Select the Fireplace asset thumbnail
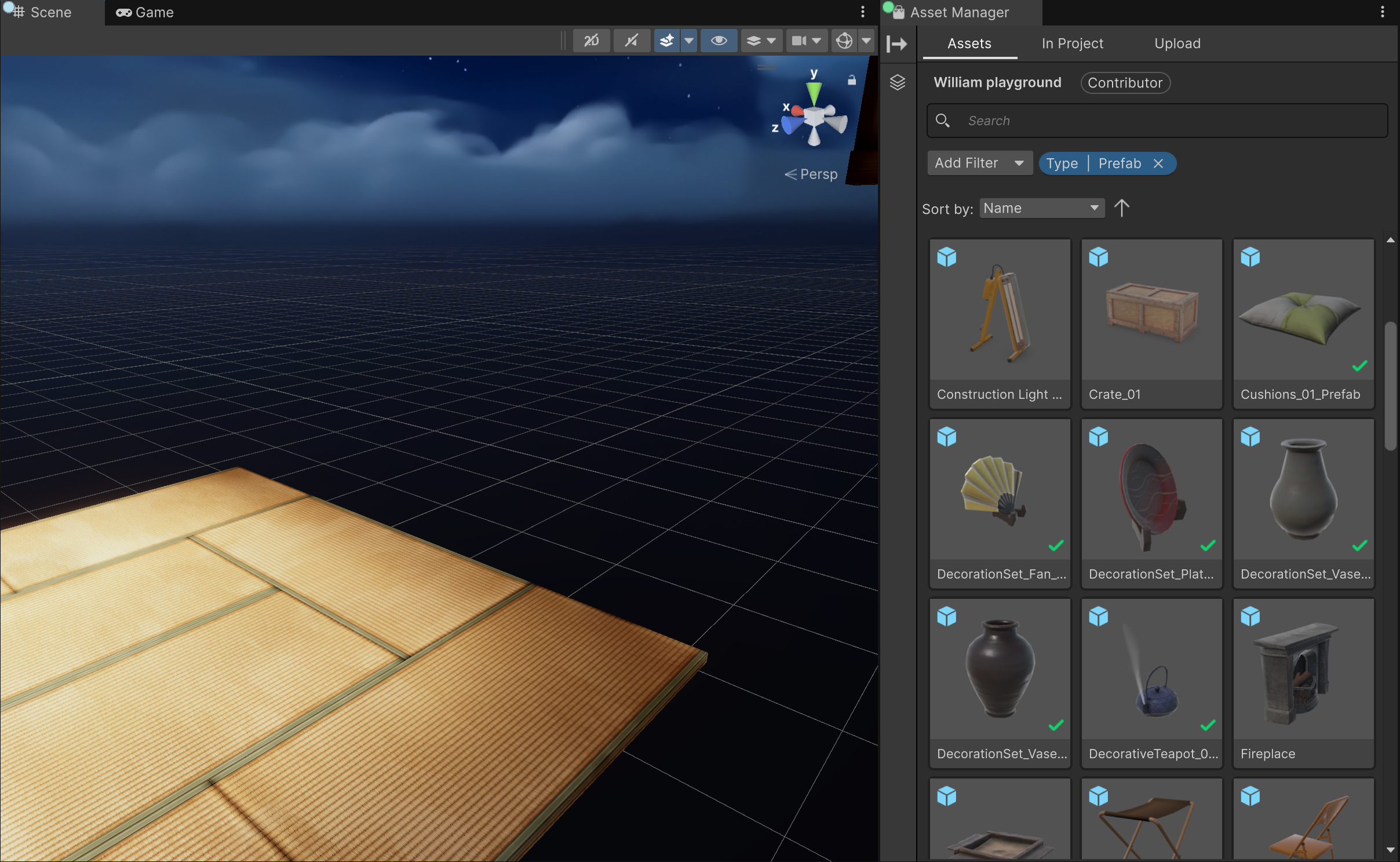Image resolution: width=1400 pixels, height=862 pixels. tap(1304, 669)
